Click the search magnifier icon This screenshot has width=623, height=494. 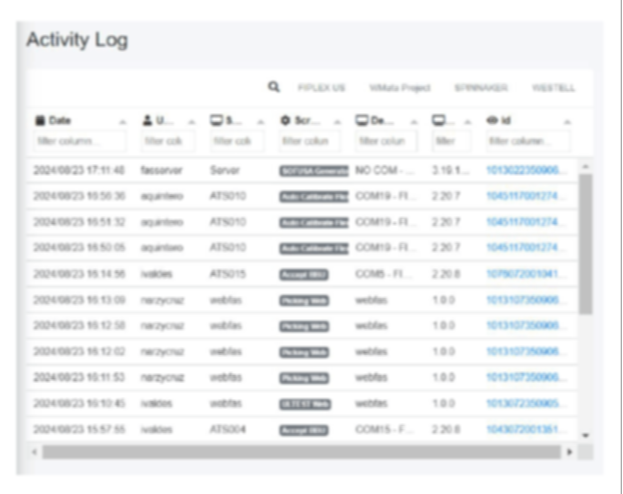point(274,87)
